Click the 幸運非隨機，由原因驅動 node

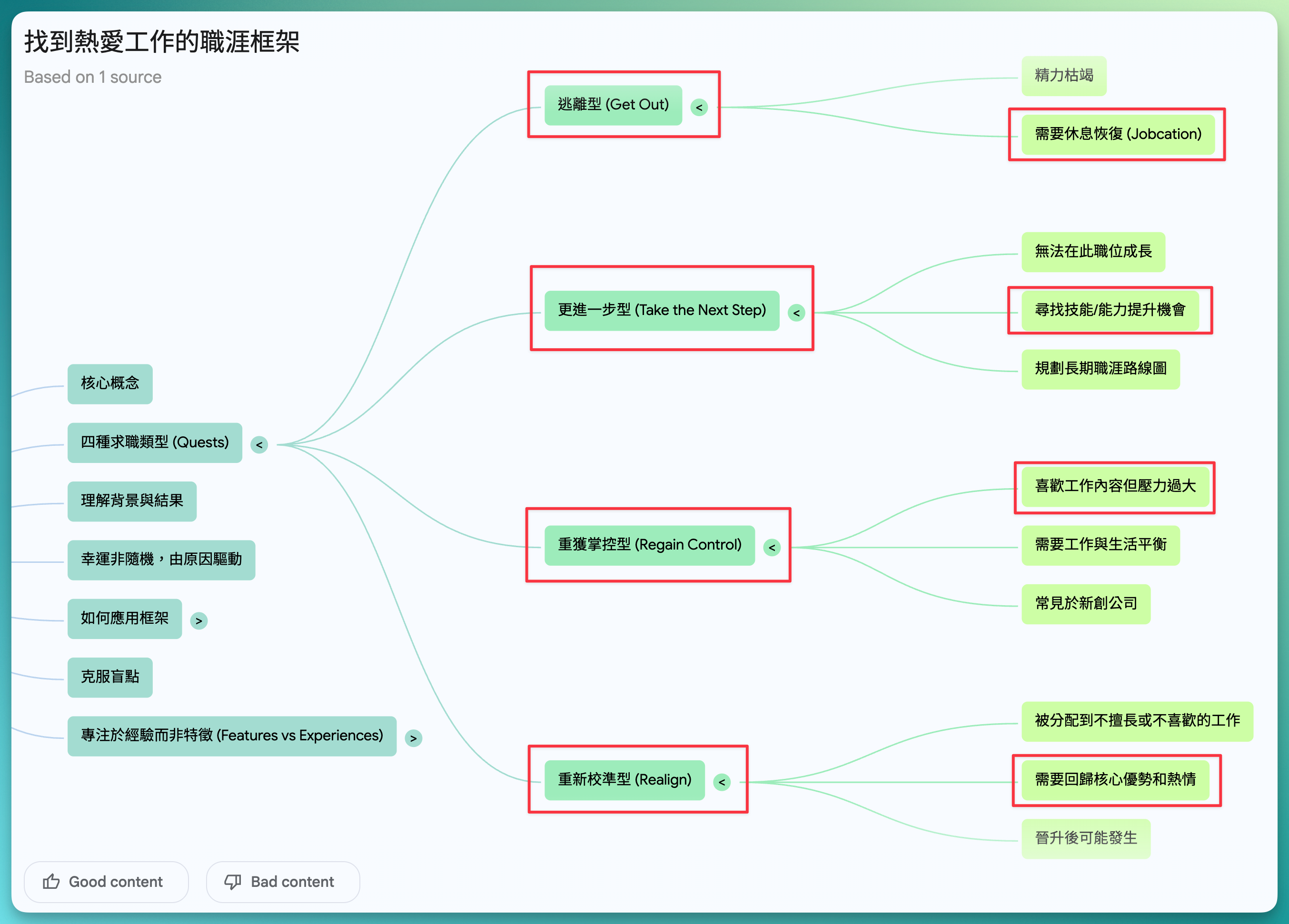pos(161,560)
